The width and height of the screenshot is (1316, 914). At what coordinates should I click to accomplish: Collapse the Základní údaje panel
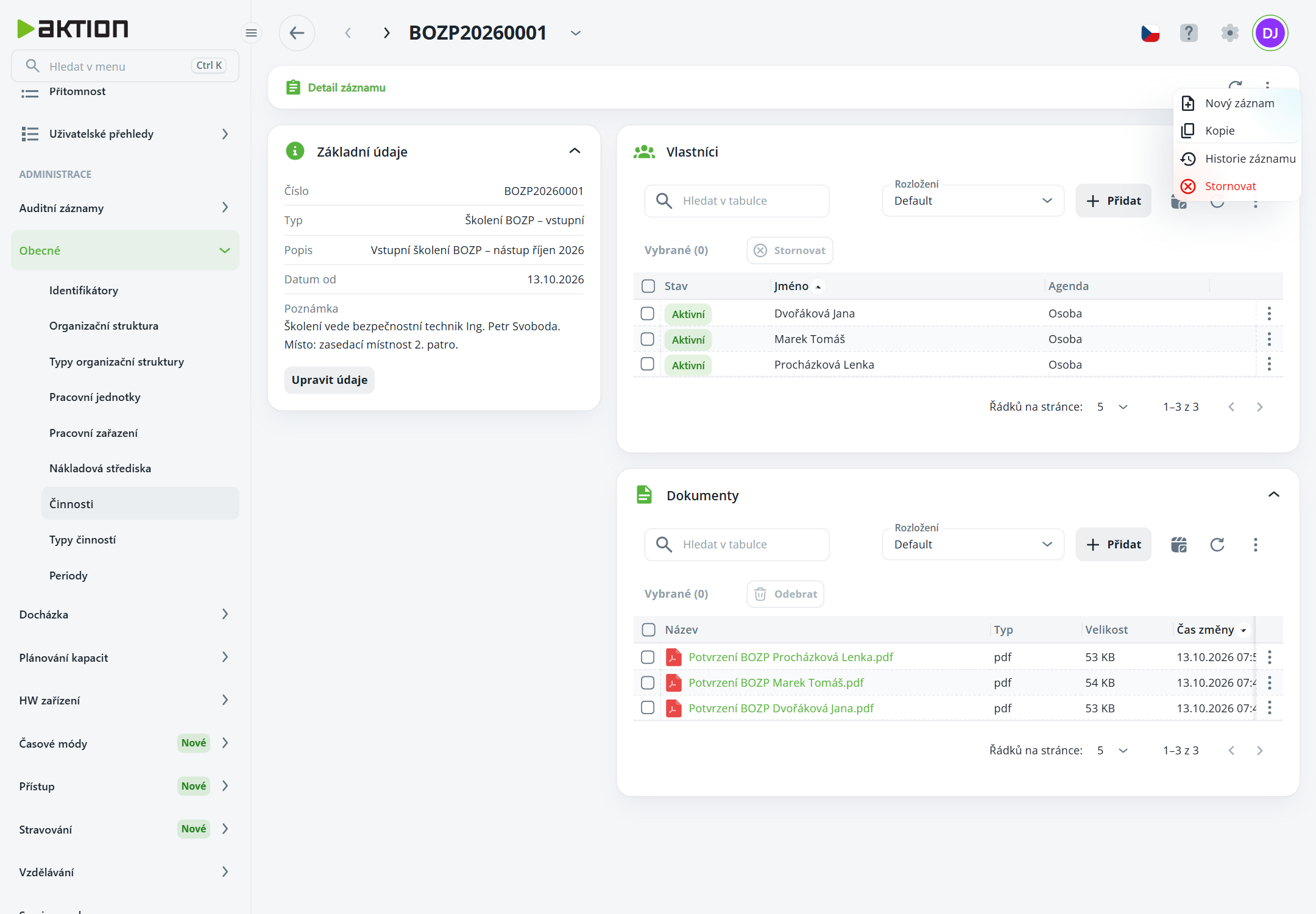click(575, 151)
